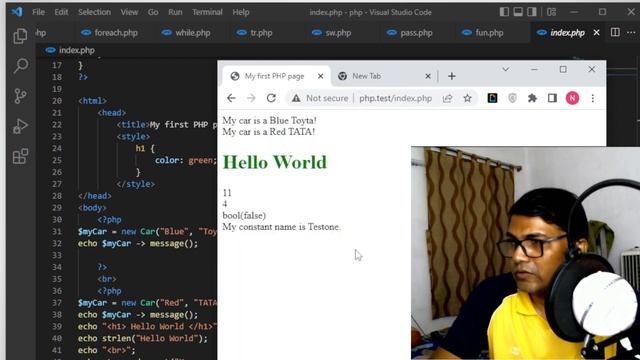
Task: Open the Chrome profile avatar N
Action: (x=572, y=98)
